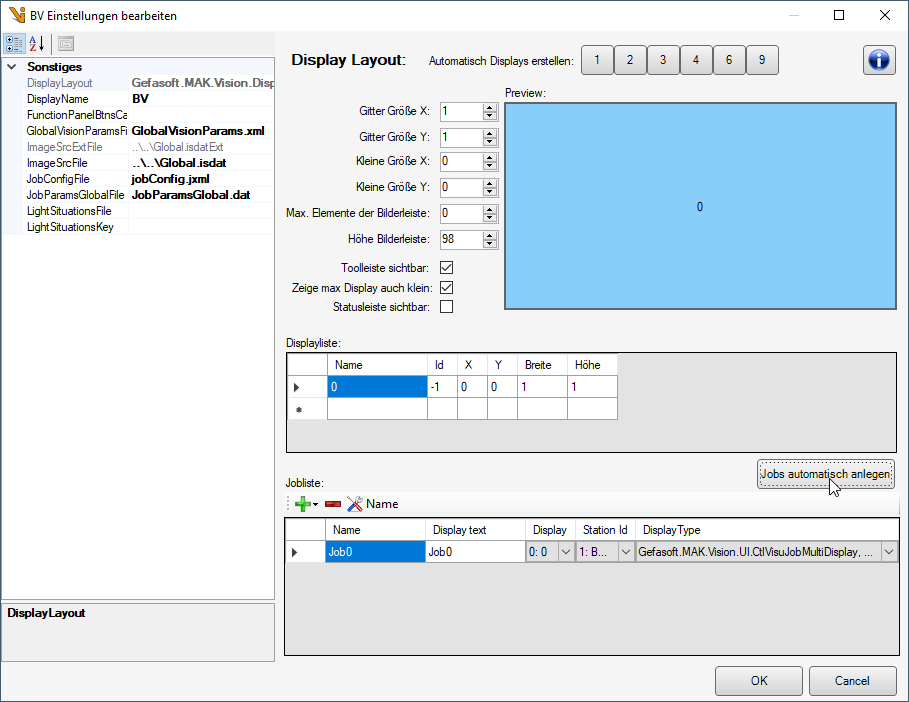Switch property grid to categorized view
Image resolution: width=909 pixels, height=702 pixels.
point(14,44)
